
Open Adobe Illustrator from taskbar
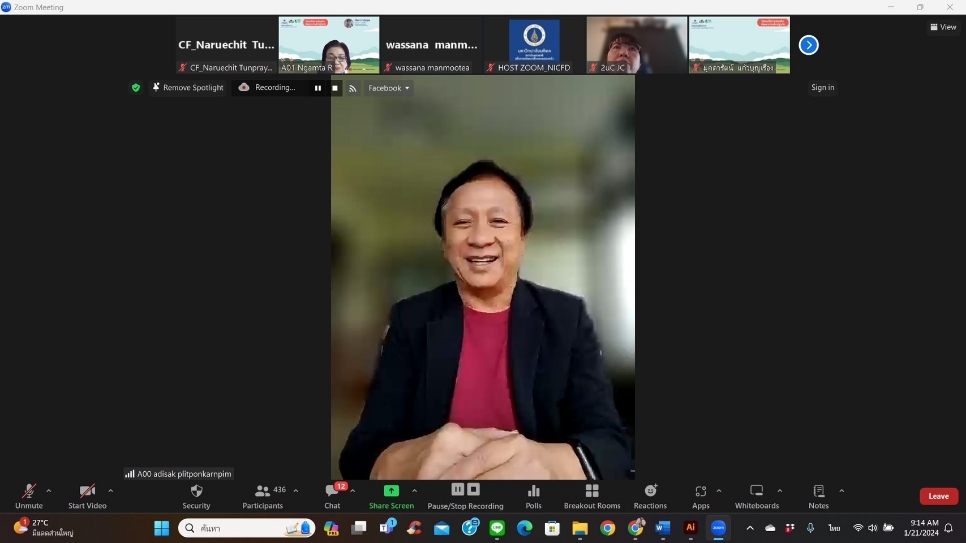click(691, 528)
